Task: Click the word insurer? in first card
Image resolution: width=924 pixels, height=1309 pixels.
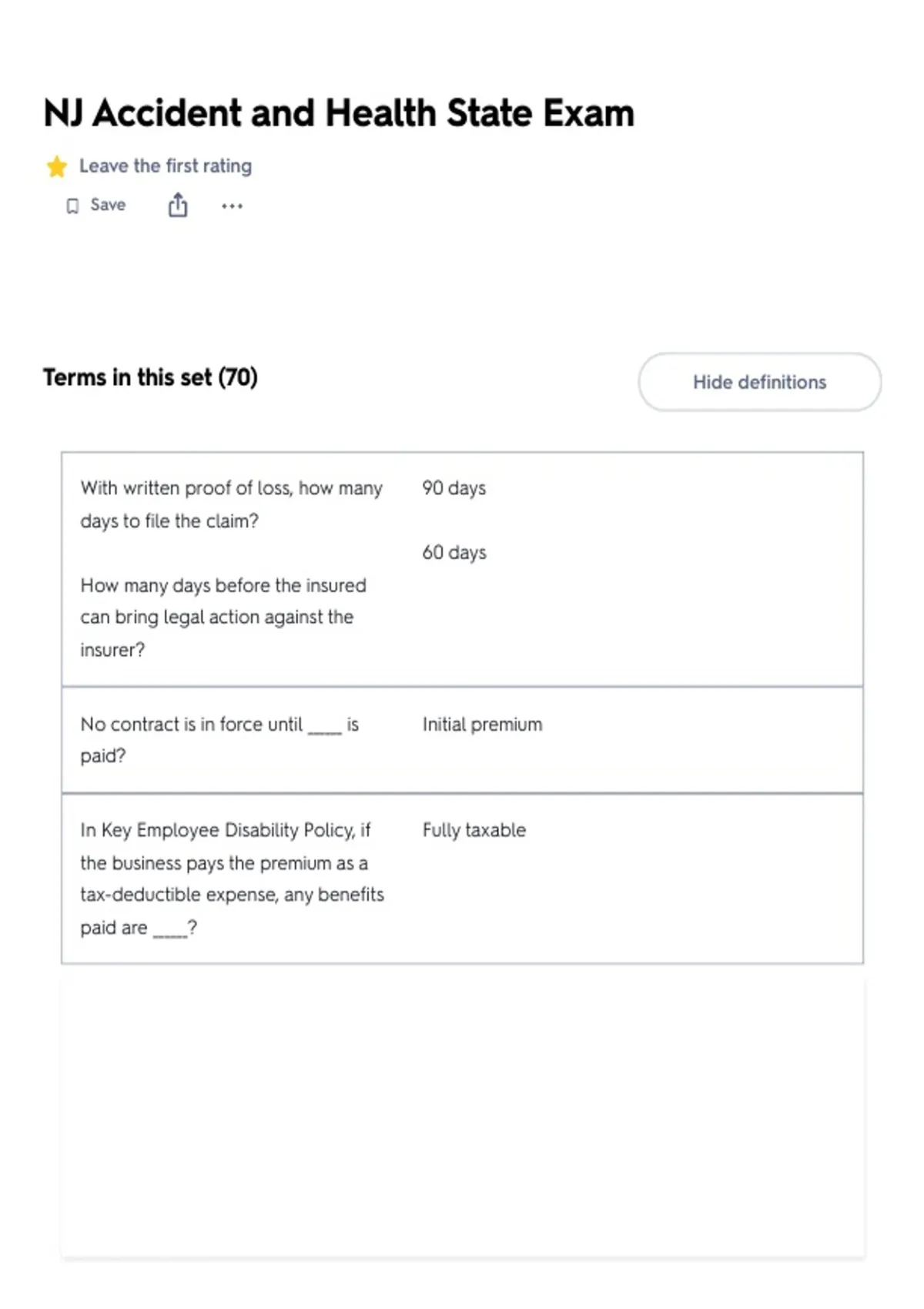Action: coord(112,650)
